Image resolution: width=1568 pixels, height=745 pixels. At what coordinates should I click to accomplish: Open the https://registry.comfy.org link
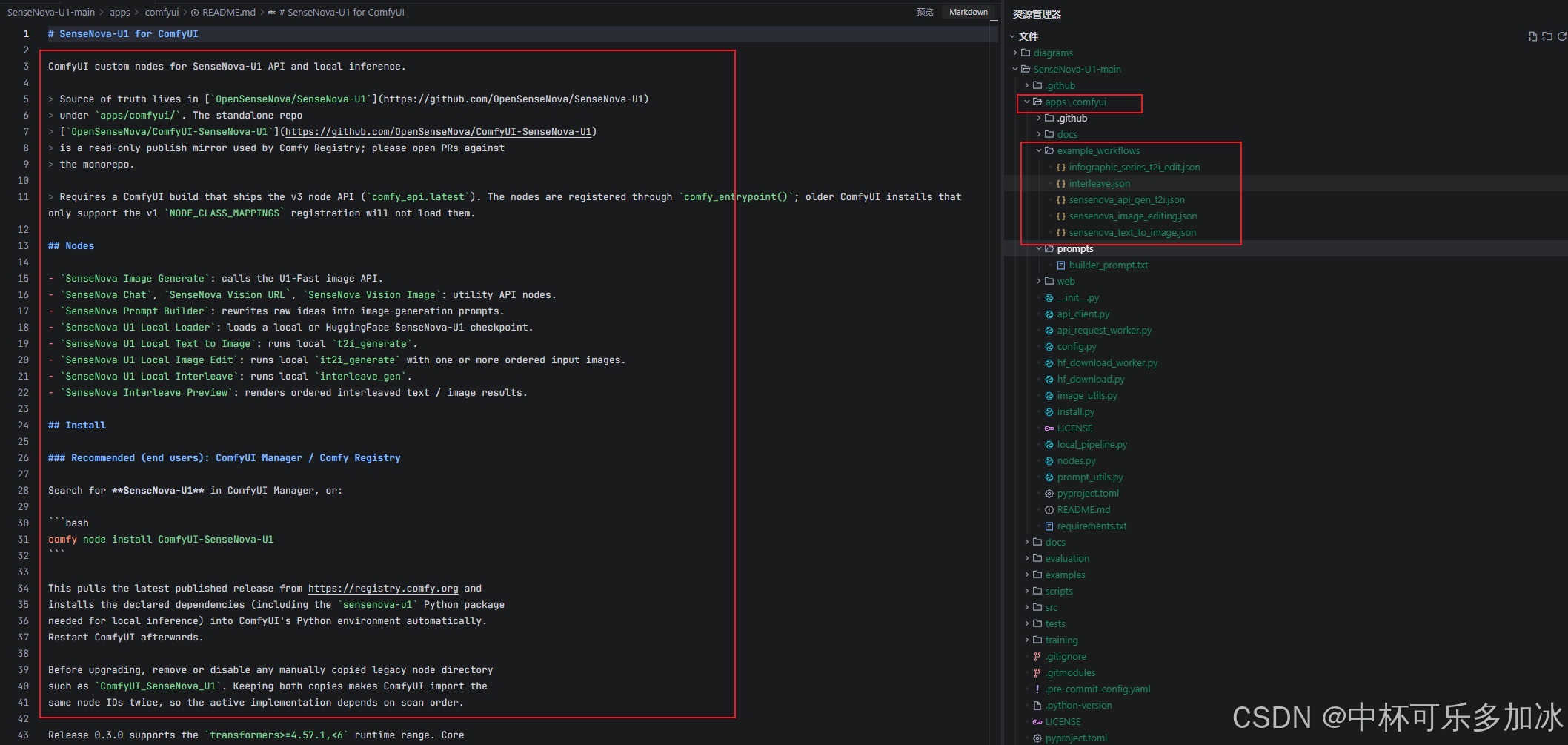point(383,589)
